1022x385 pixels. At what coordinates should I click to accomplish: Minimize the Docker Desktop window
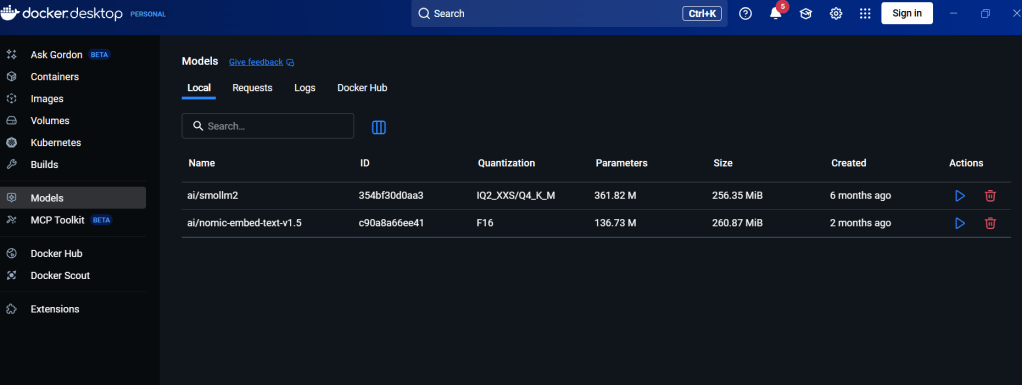pyautogui.click(x=954, y=13)
